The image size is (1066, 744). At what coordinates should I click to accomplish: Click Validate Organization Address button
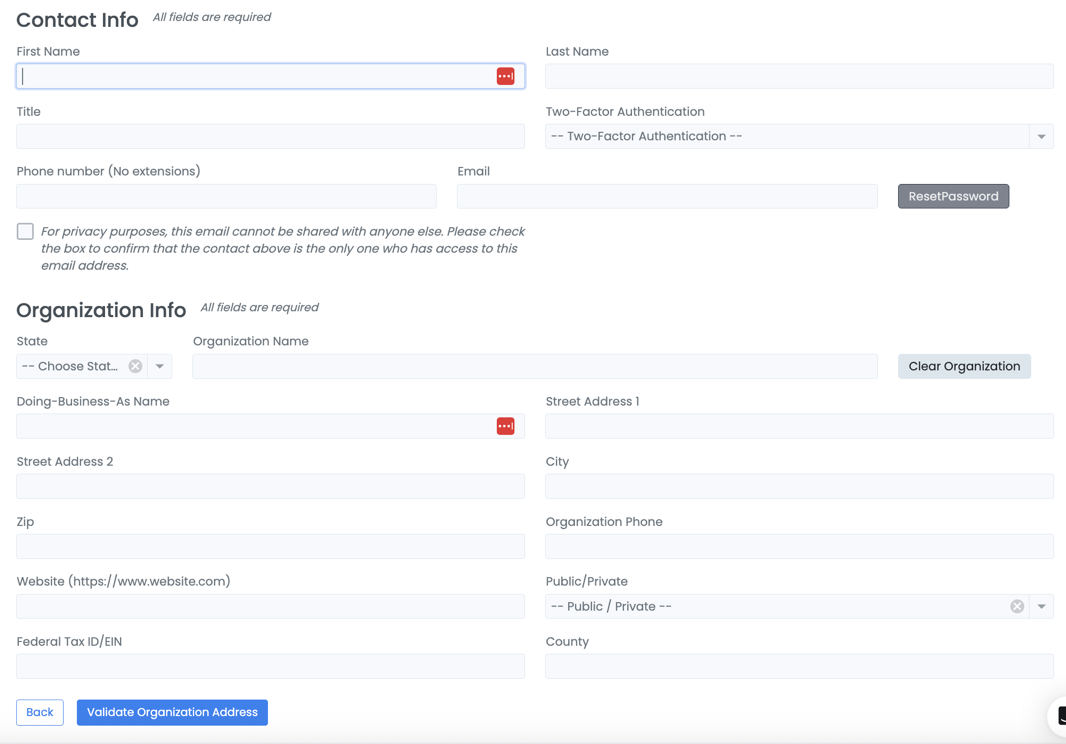click(172, 713)
